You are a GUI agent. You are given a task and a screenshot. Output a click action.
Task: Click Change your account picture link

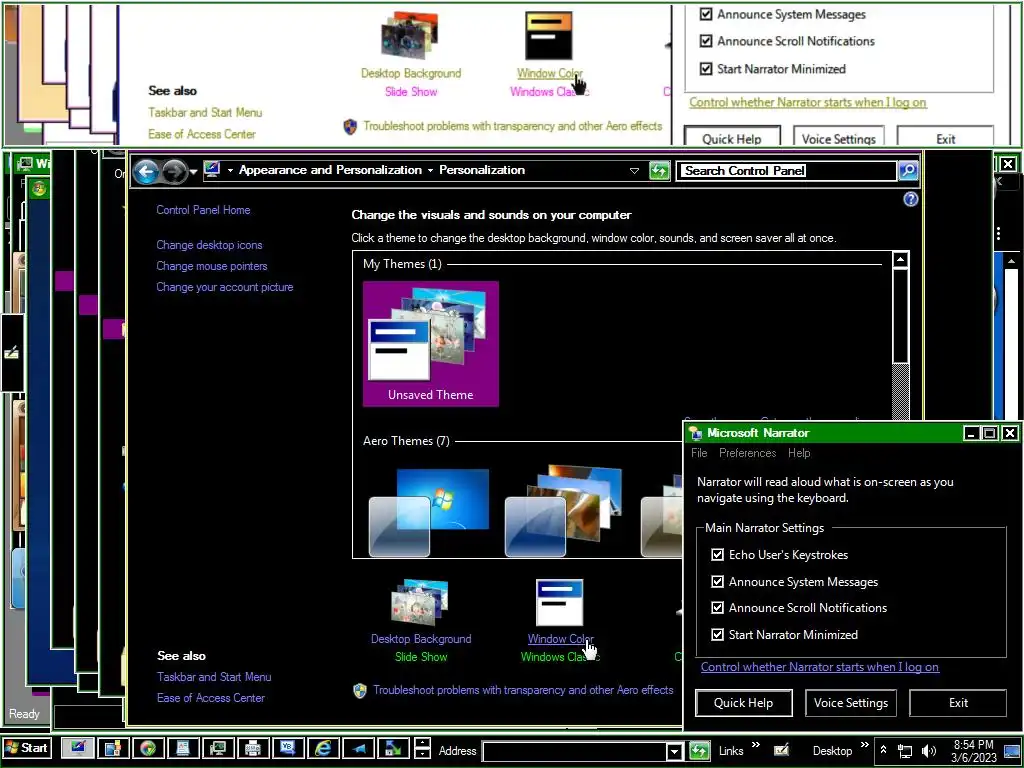[225, 287]
